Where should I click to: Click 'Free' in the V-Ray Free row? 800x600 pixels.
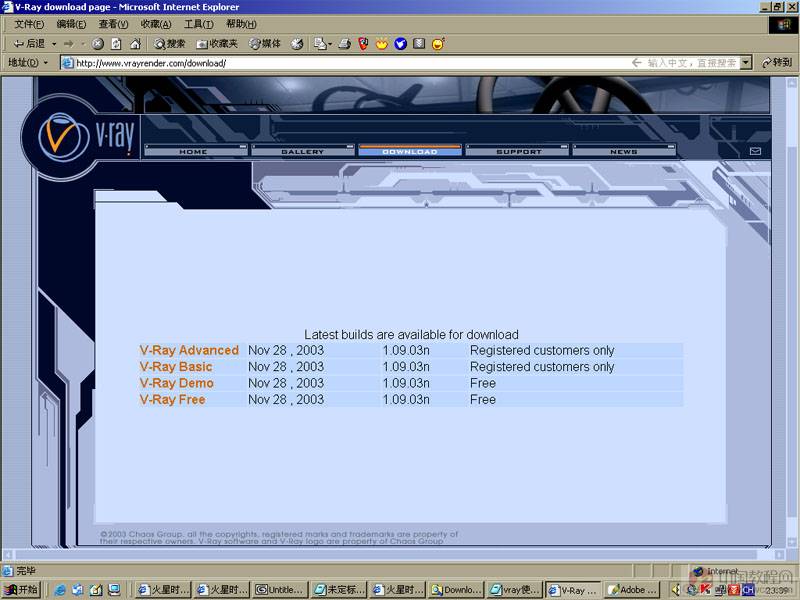coord(483,399)
